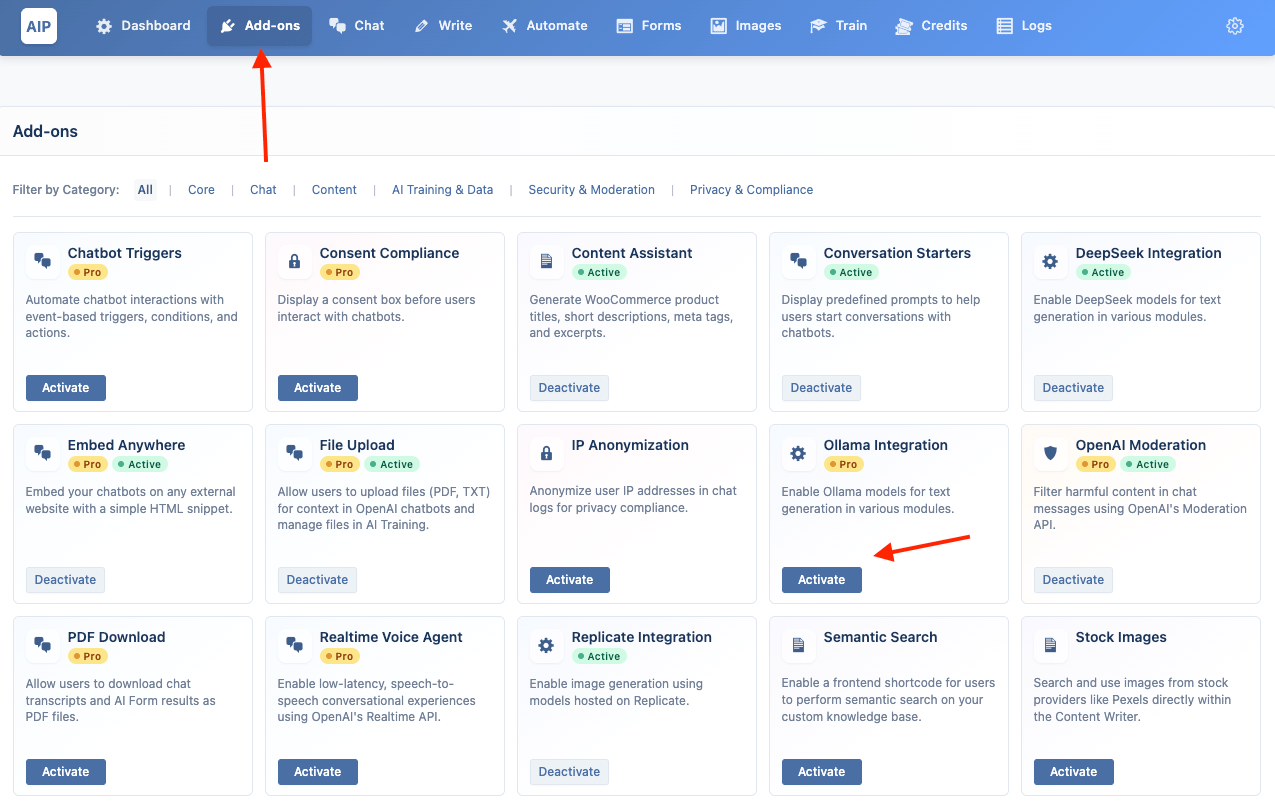Click the Consent Compliance lock icon
Image resolution: width=1275 pixels, height=802 pixels.
click(x=294, y=261)
